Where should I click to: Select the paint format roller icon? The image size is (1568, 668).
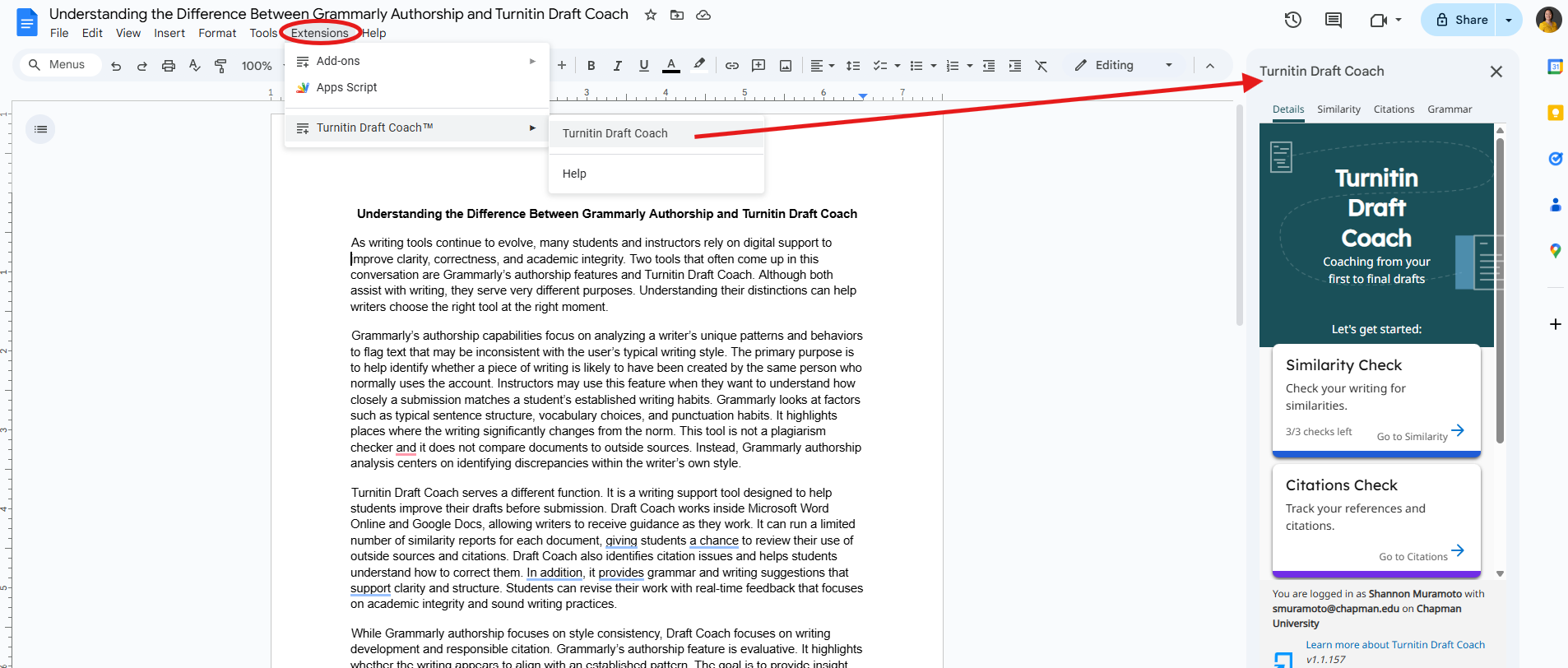coord(220,66)
